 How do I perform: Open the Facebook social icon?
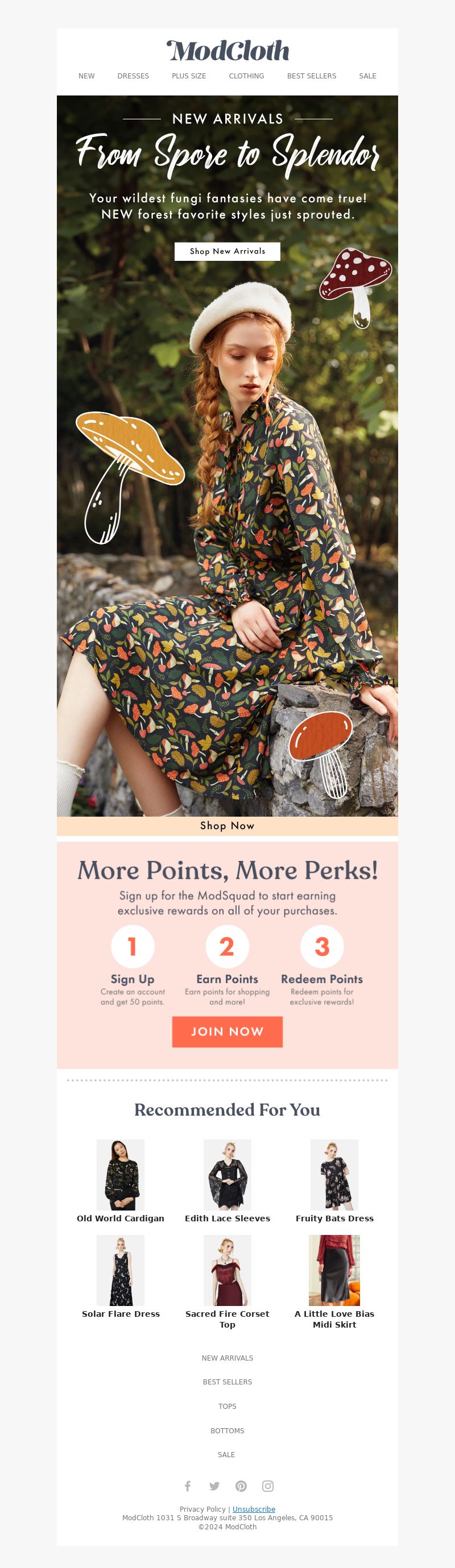[x=188, y=1486]
